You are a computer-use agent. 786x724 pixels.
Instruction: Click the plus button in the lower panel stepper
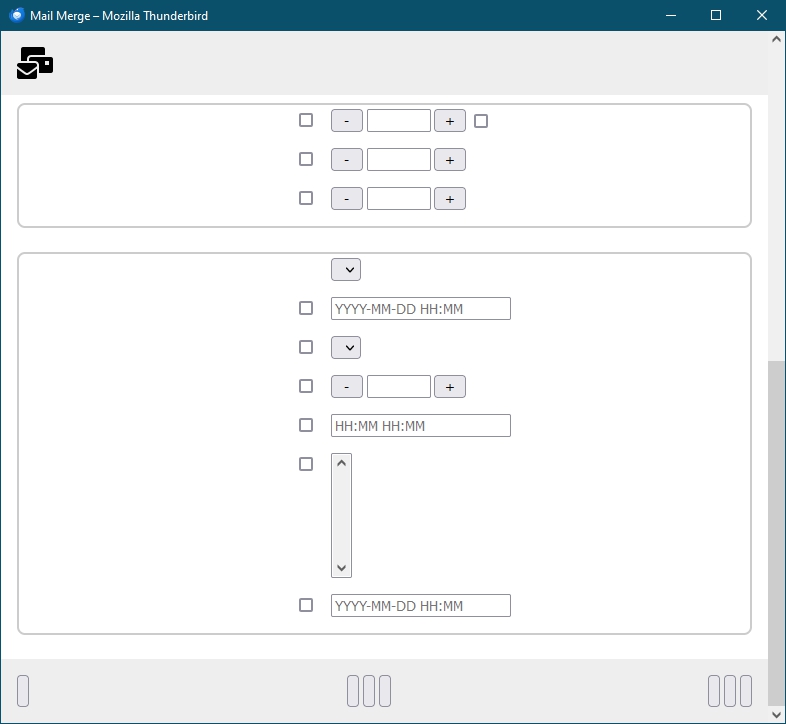(450, 387)
